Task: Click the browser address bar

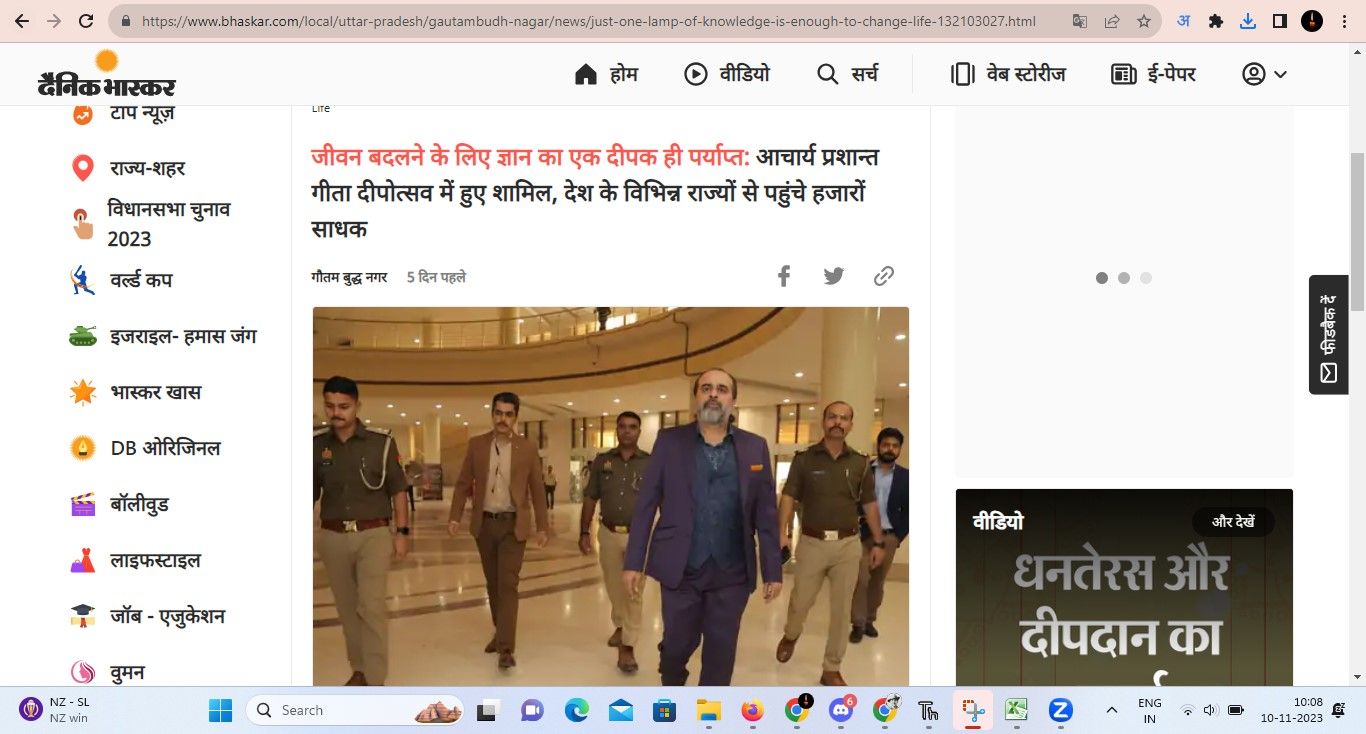Action: tap(588, 21)
